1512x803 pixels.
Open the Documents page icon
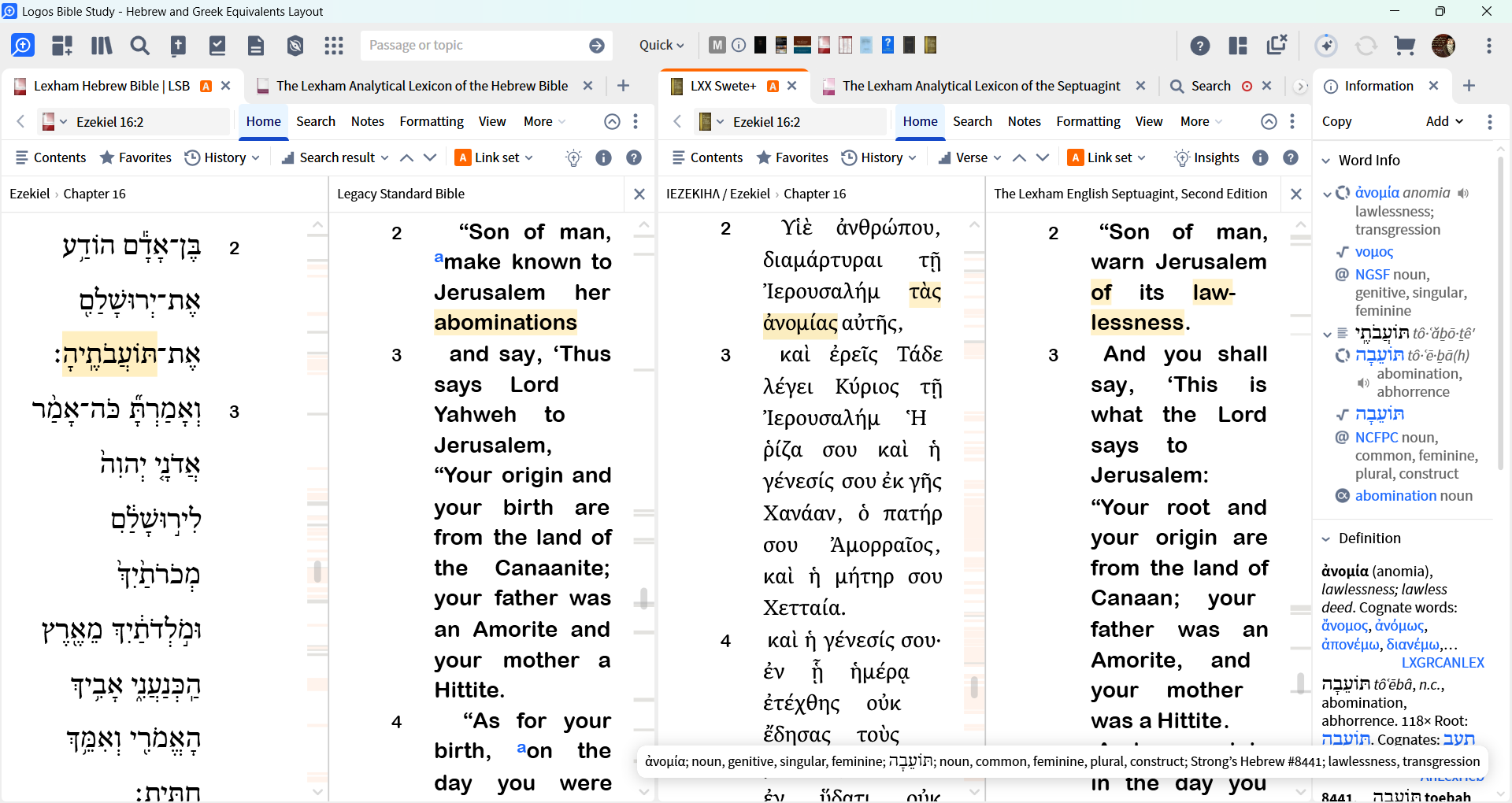pos(256,46)
